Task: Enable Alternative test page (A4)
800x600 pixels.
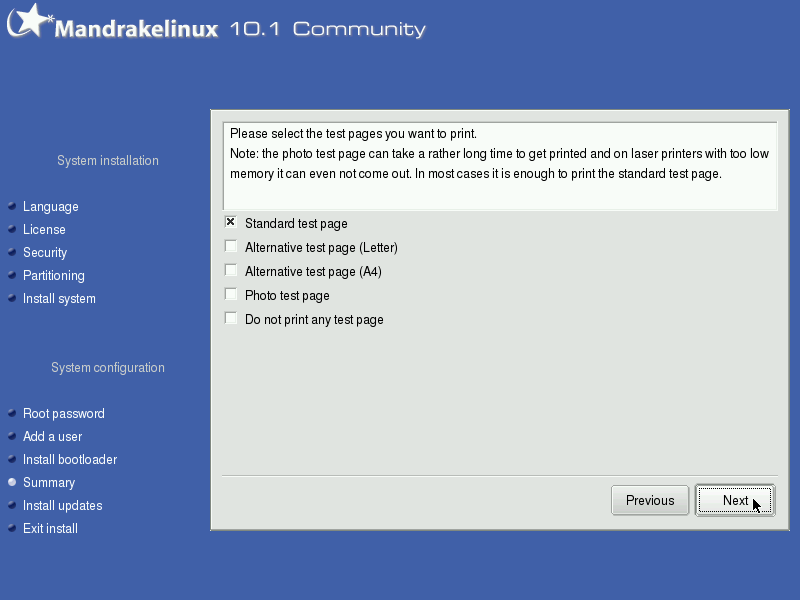Action: pos(231,270)
